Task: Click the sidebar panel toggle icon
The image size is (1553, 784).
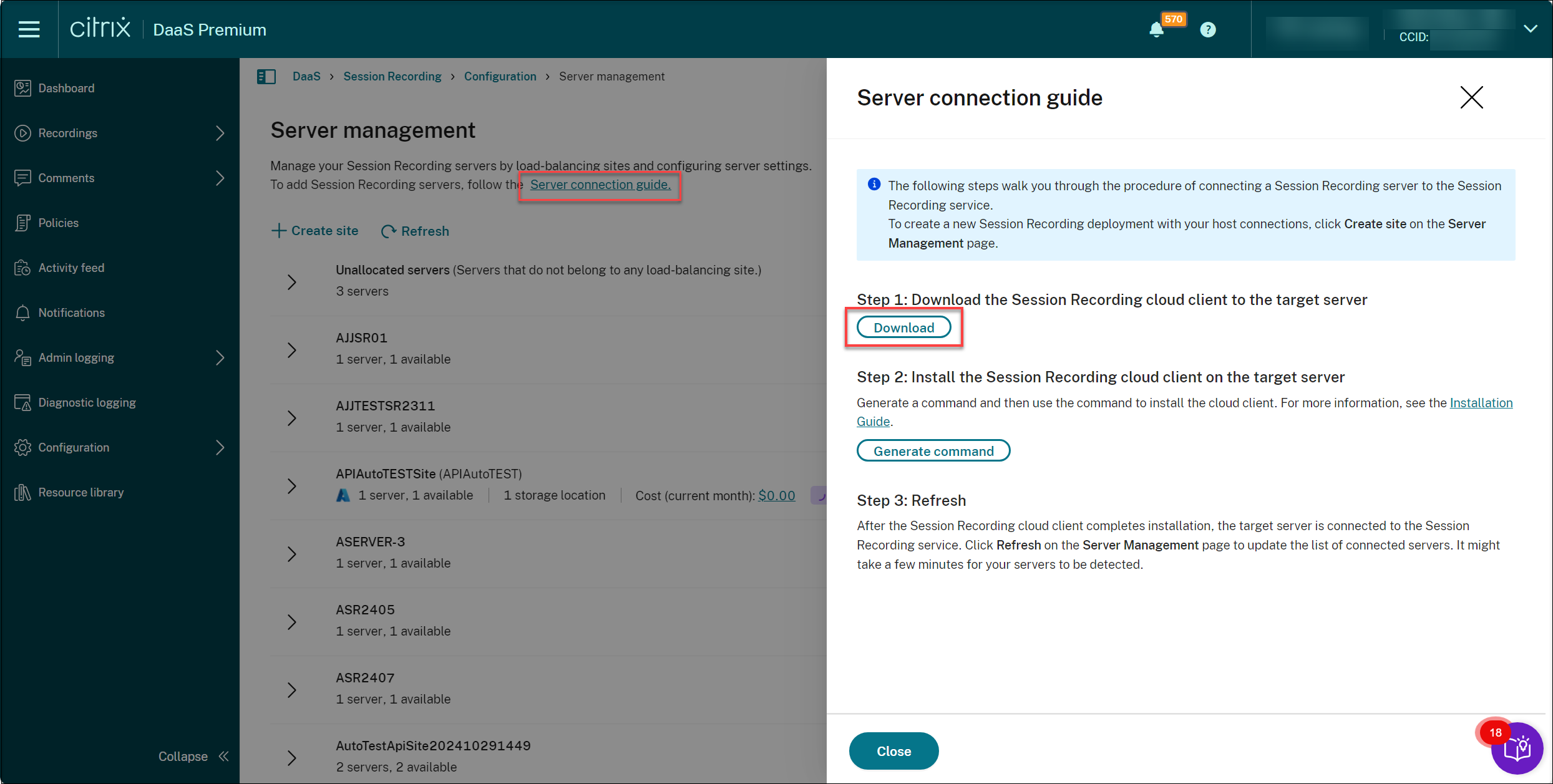Action: click(x=266, y=76)
